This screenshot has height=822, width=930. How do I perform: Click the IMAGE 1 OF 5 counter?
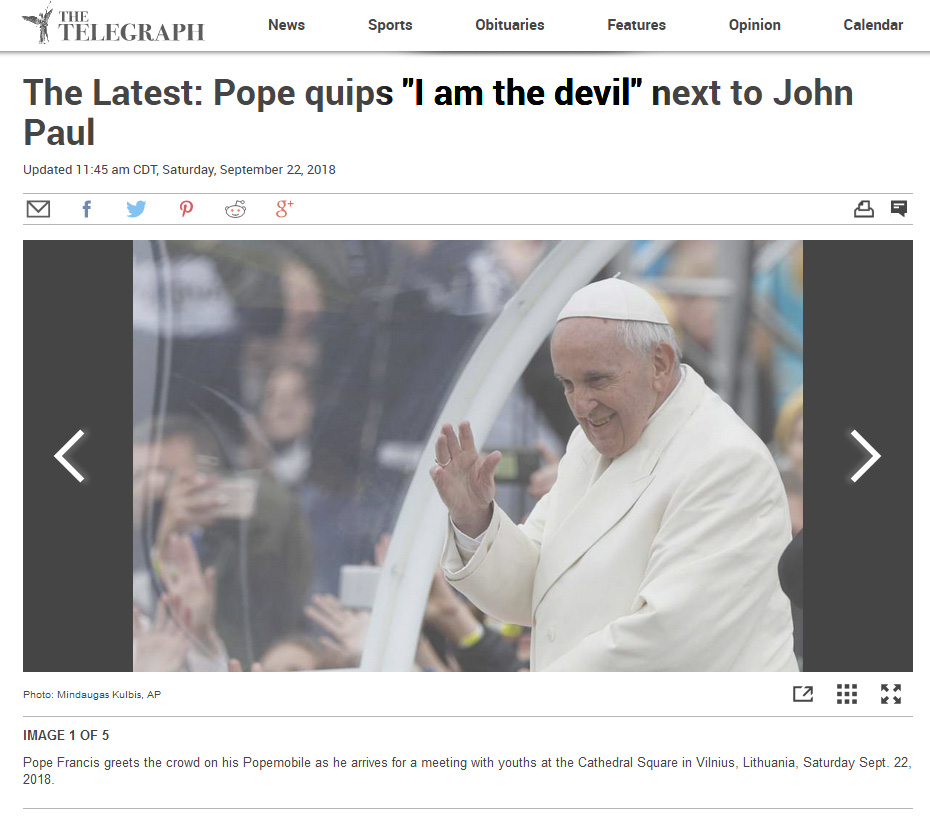(x=66, y=735)
